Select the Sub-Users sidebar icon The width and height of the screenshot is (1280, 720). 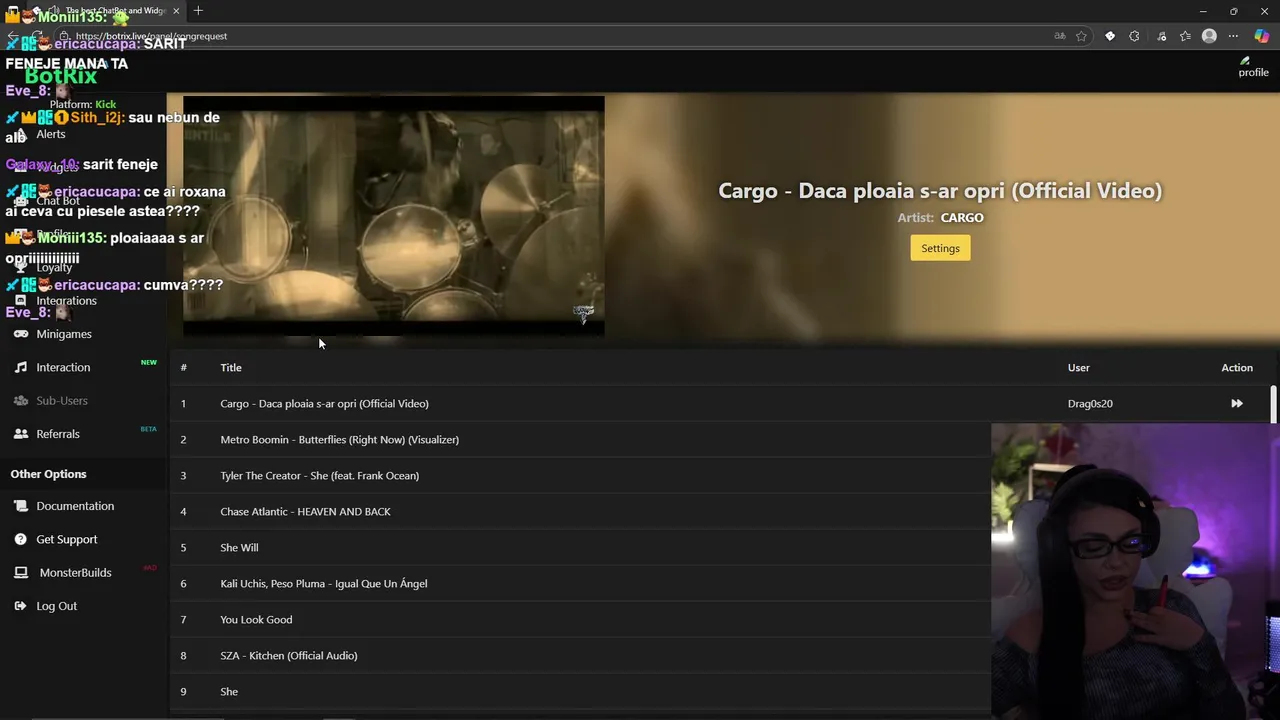point(21,400)
